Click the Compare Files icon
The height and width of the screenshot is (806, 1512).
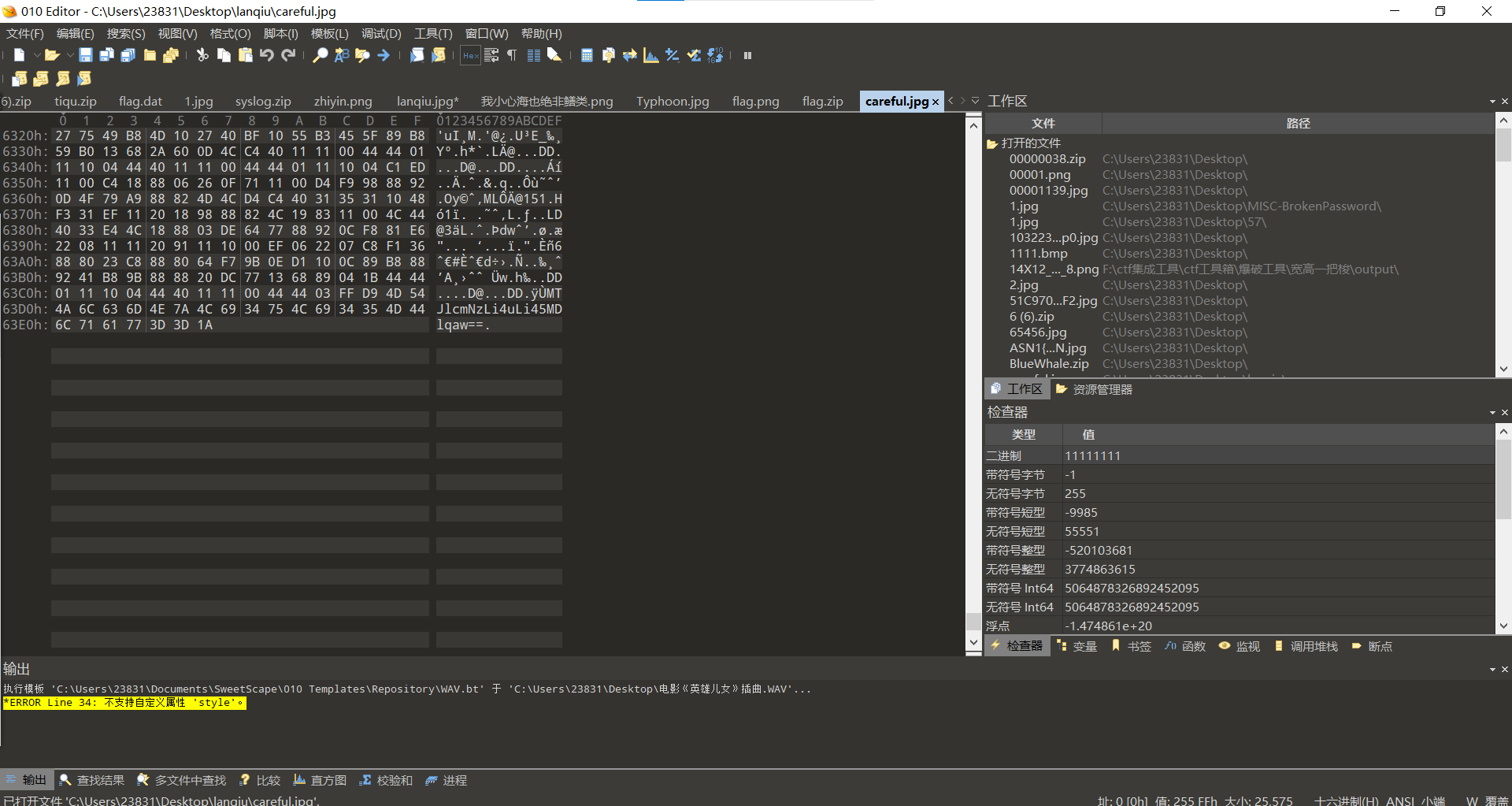click(608, 55)
